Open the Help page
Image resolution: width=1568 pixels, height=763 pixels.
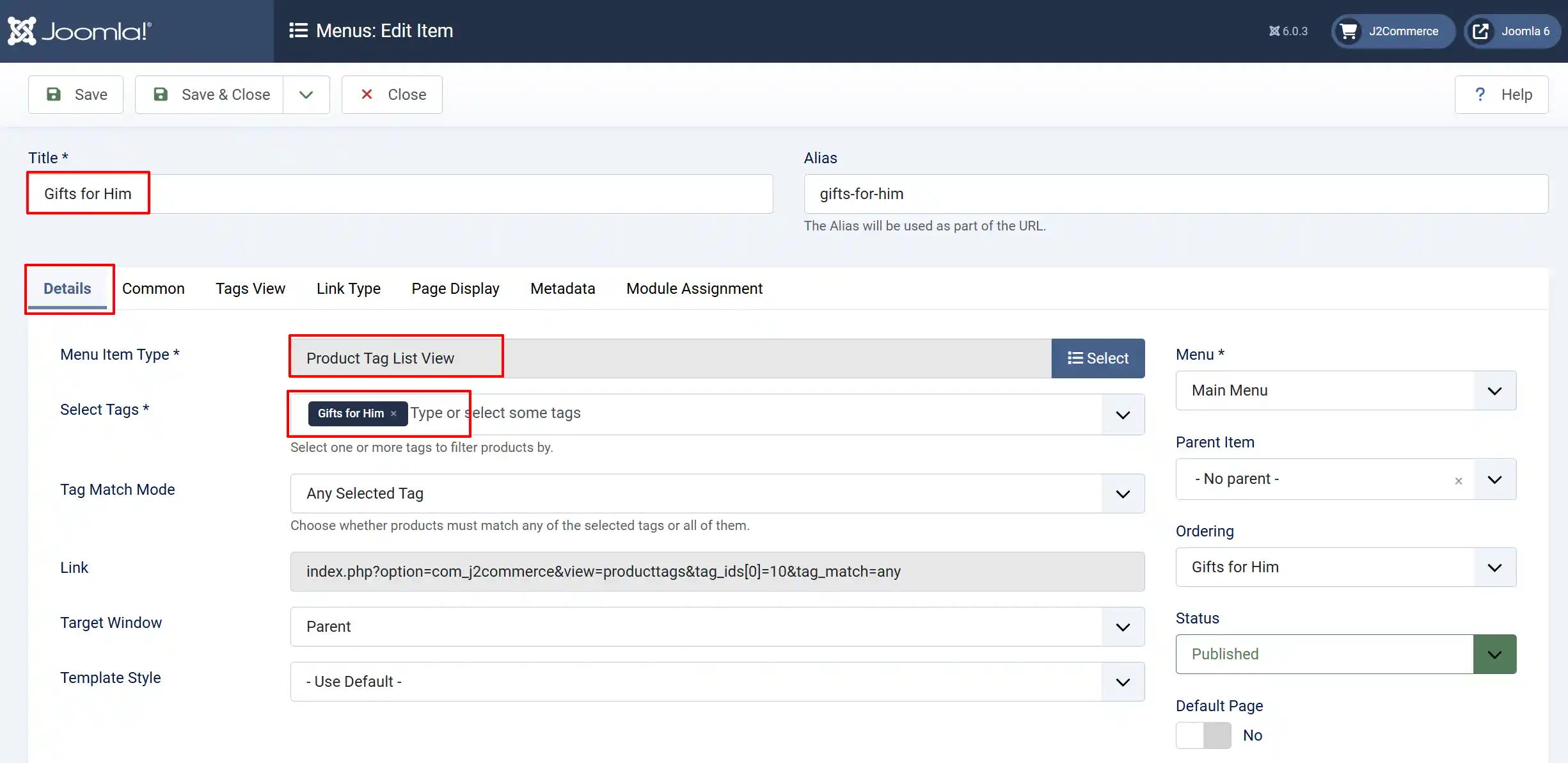click(x=1501, y=95)
